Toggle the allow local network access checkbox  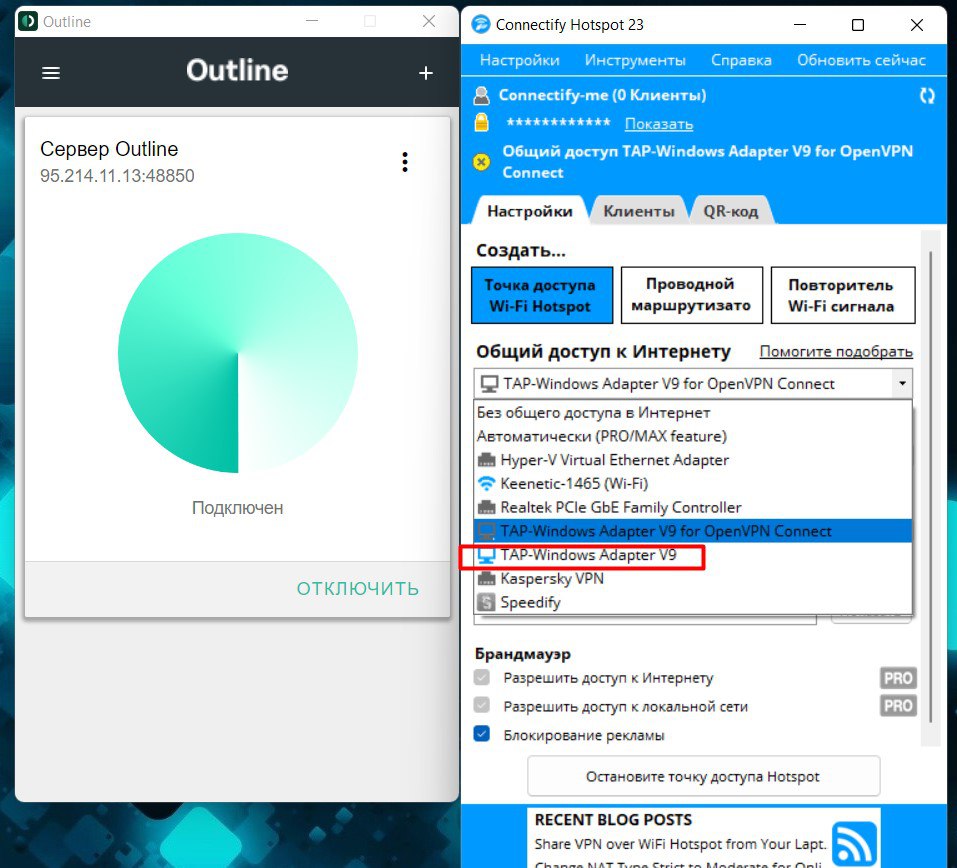483,706
